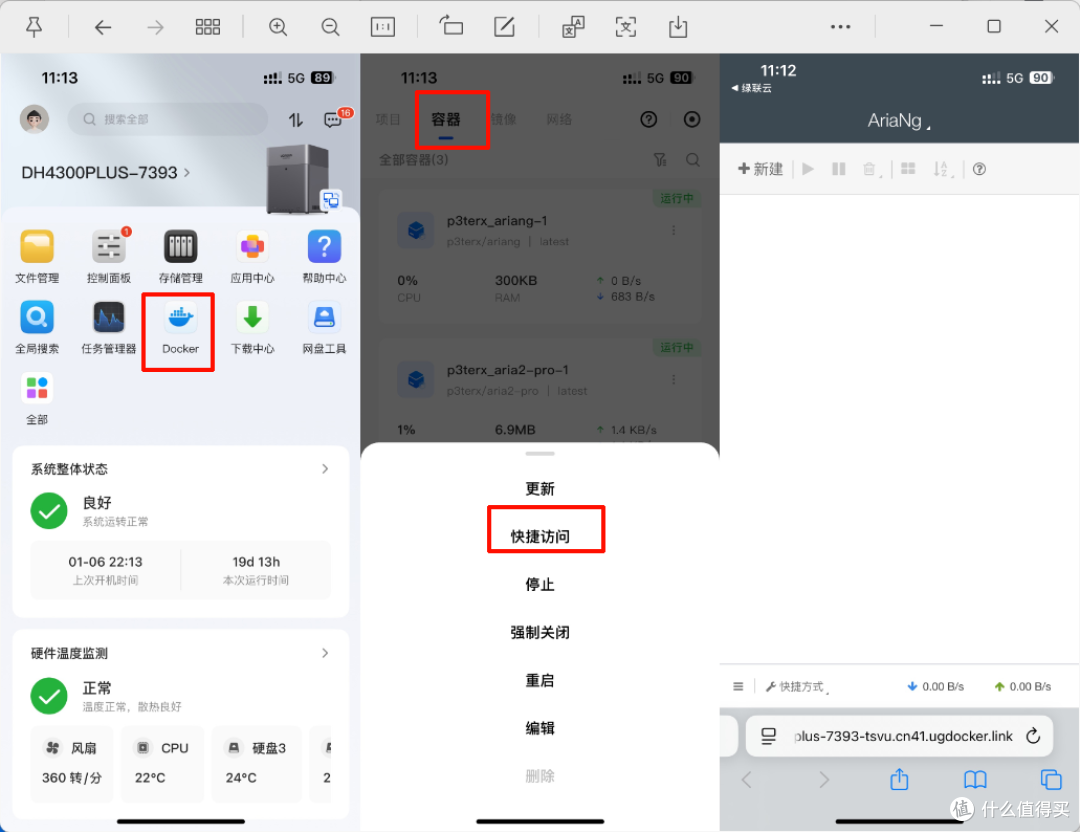Choose 强制关闭 from the action sheet
The image size is (1080, 832).
tap(539, 632)
